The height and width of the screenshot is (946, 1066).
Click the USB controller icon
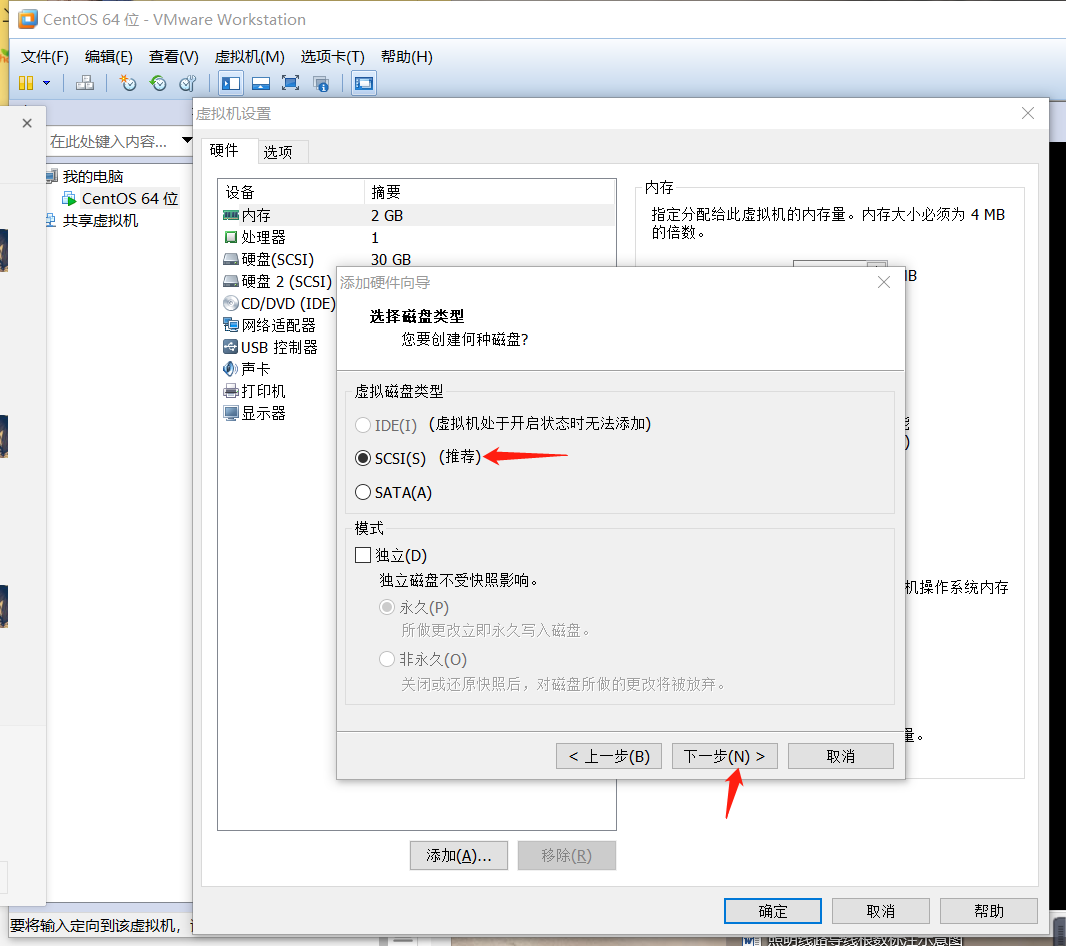(x=230, y=347)
